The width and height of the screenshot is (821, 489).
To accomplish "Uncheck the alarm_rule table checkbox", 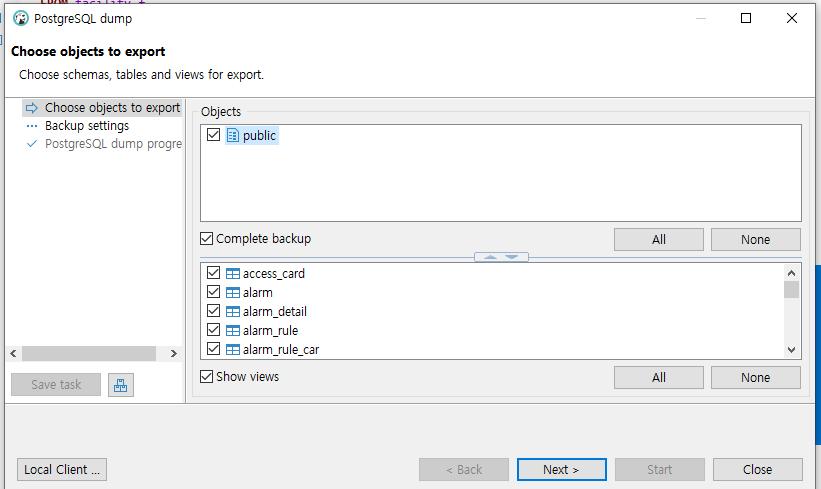I will [x=213, y=331].
